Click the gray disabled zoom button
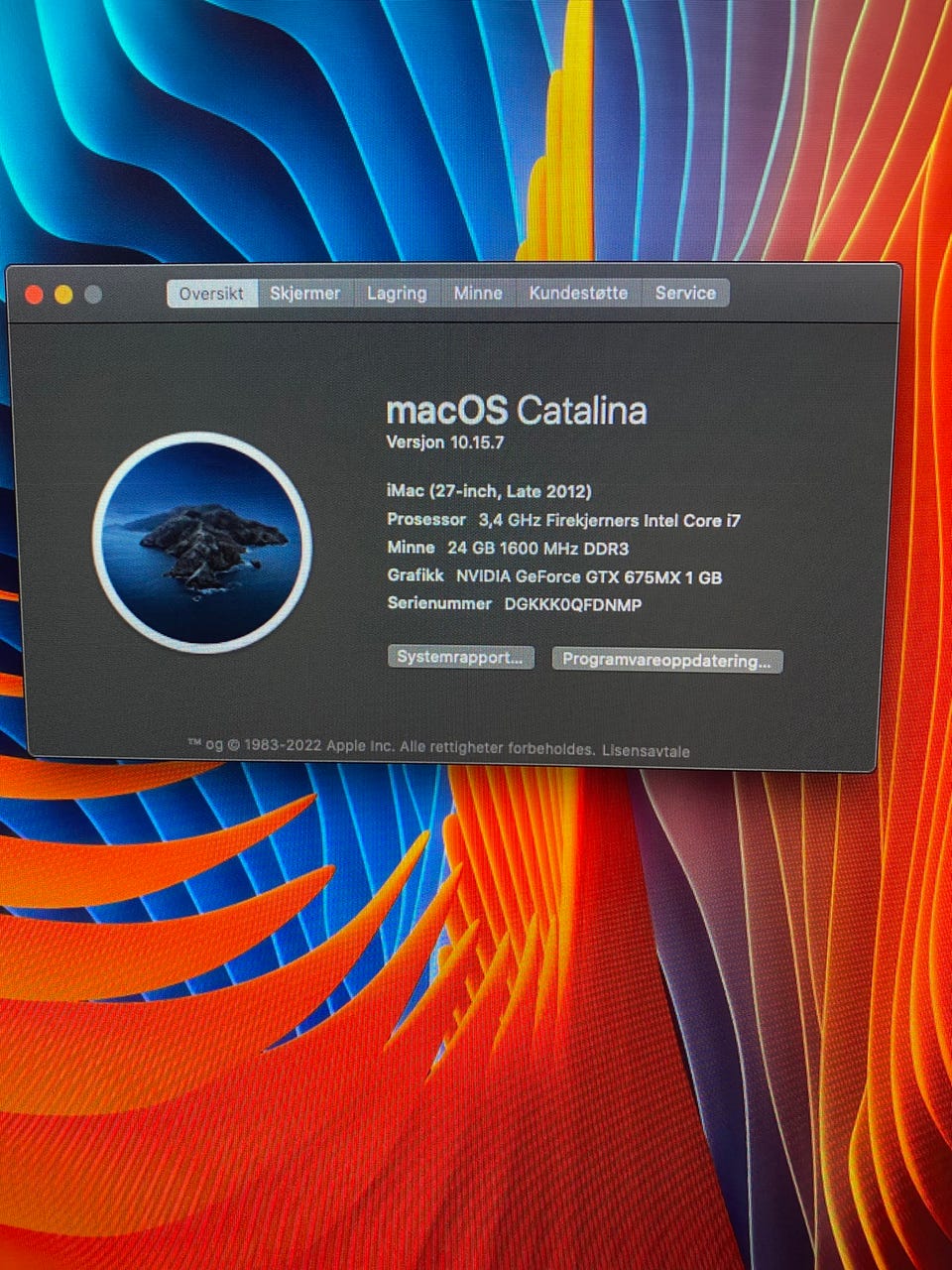The width and height of the screenshot is (952, 1270). [x=93, y=295]
